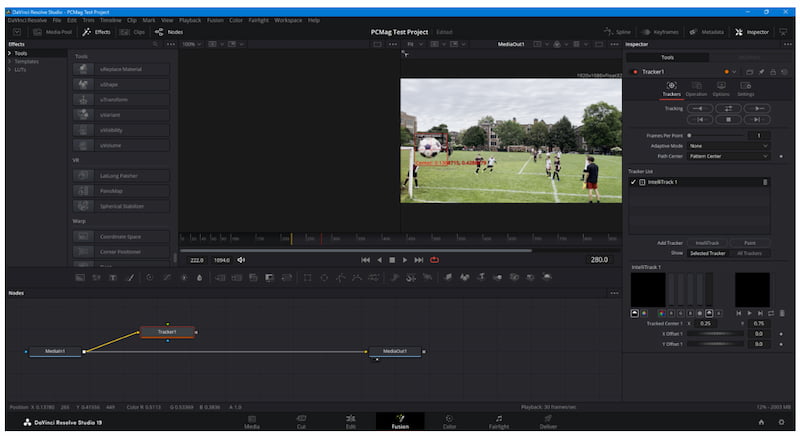This screenshot has width=800, height=436.
Task: Click the home icon at bottom right
Action: pos(761,422)
